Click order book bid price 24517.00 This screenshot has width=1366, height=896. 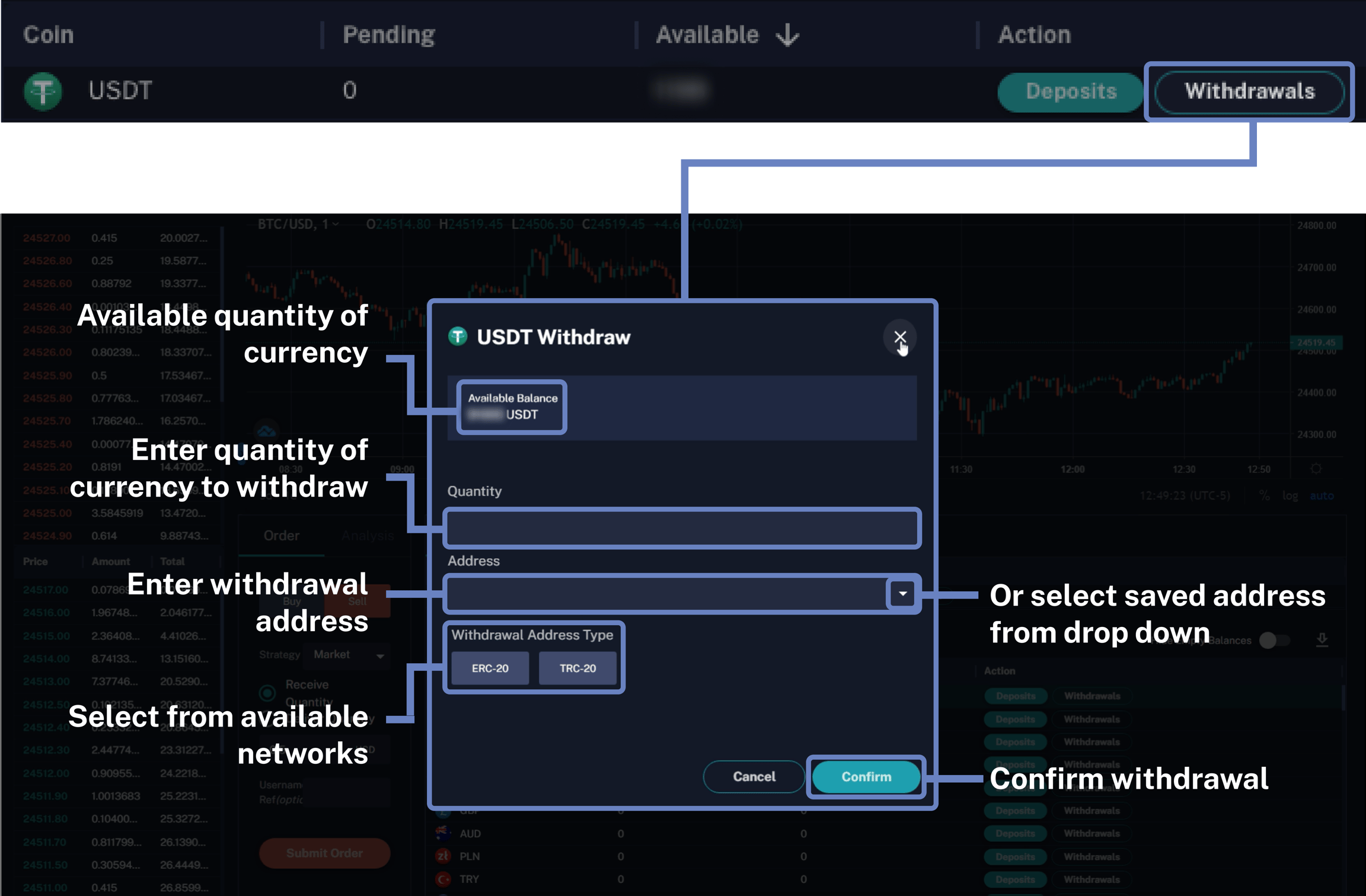tap(46, 590)
